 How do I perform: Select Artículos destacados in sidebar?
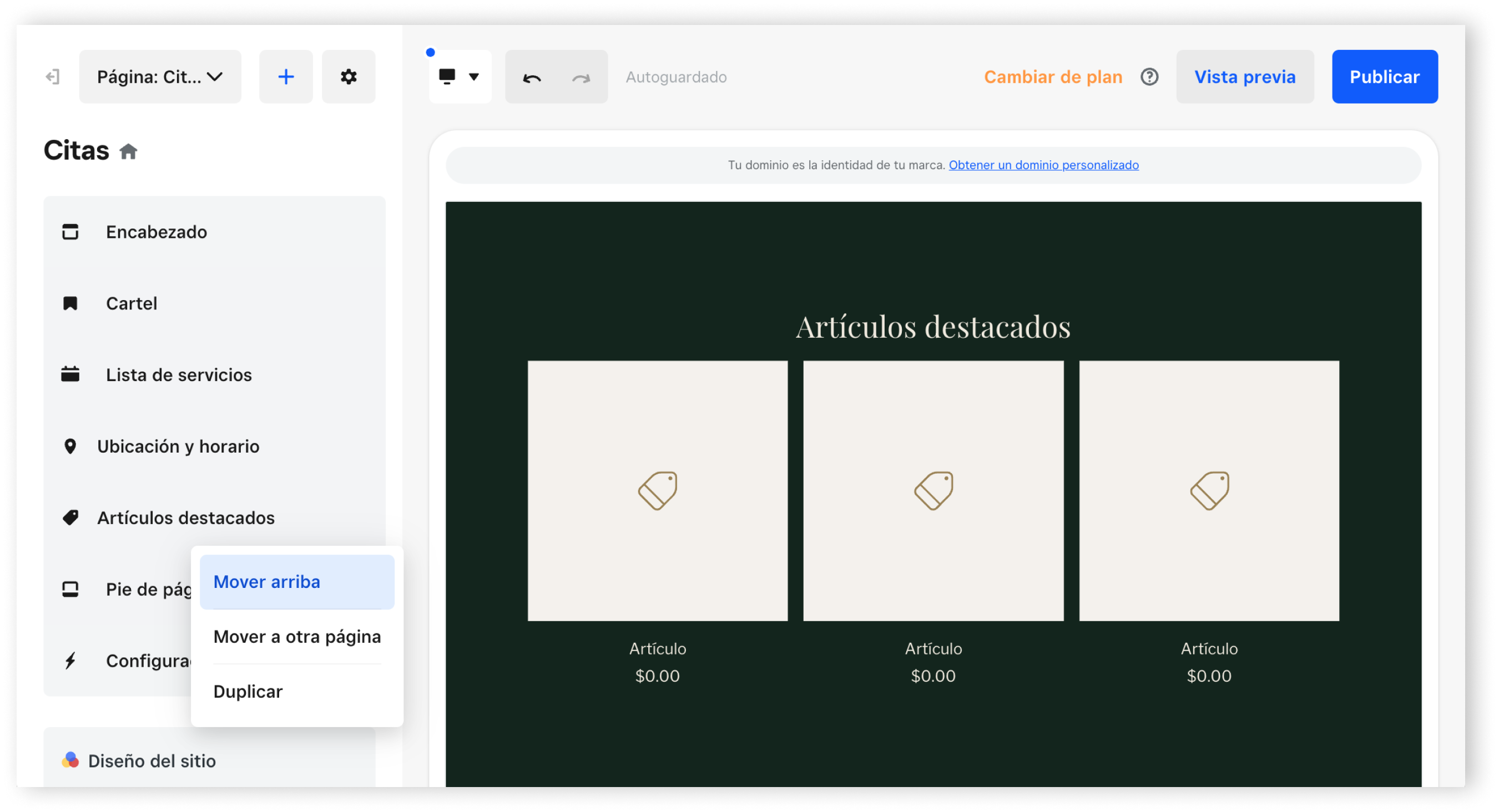214,518
